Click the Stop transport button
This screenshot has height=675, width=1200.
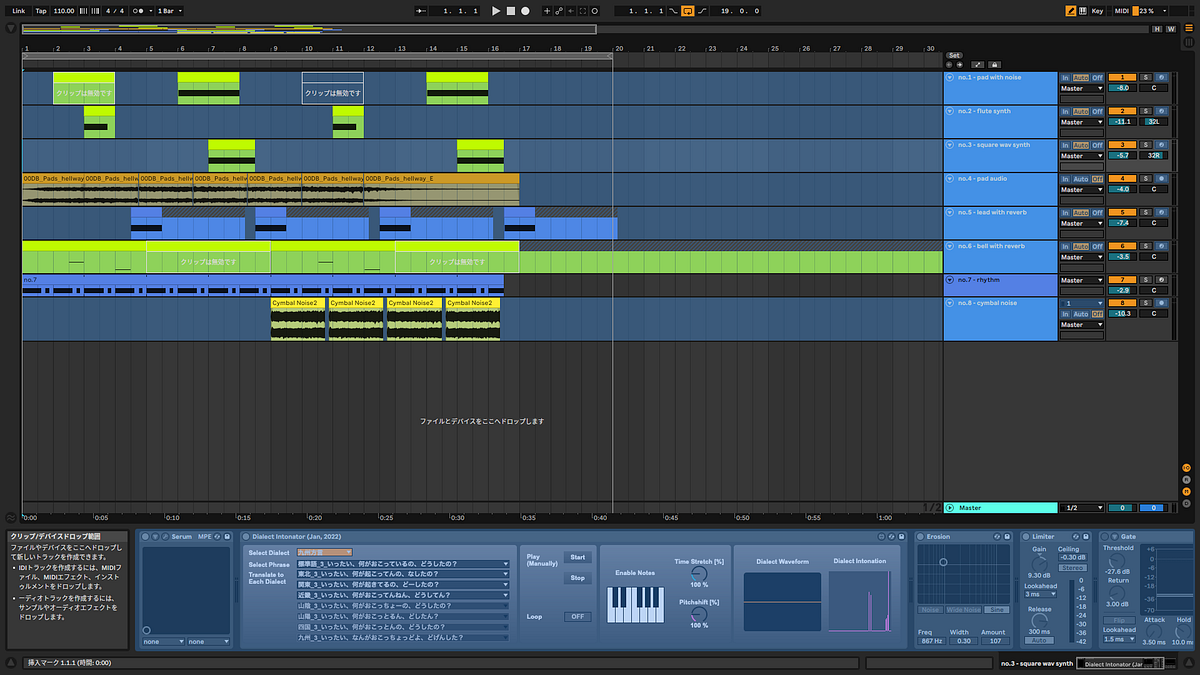[x=510, y=10]
